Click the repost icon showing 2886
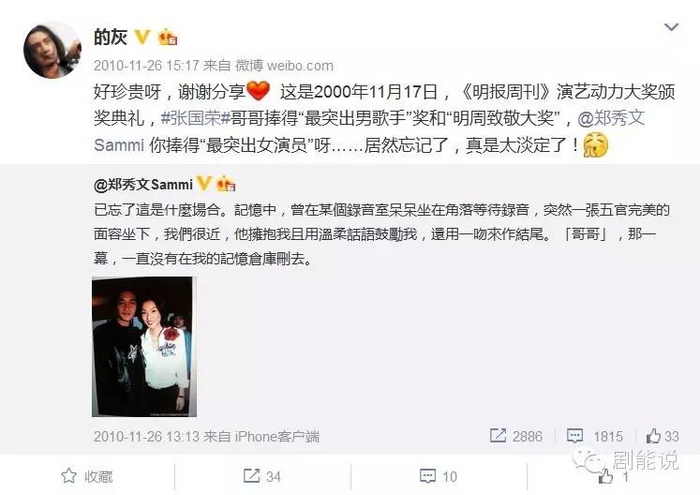Image resolution: width=700 pixels, height=495 pixels. click(x=517, y=436)
